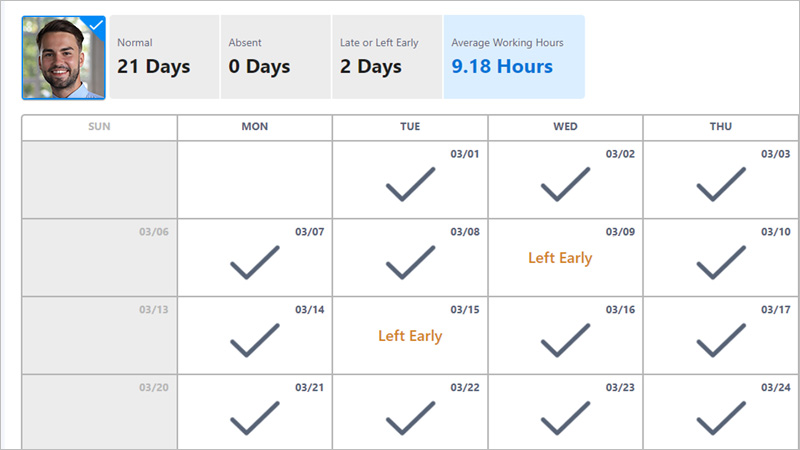The image size is (800, 450).
Task: Select the Absent 0 Days card
Action: (x=275, y=57)
